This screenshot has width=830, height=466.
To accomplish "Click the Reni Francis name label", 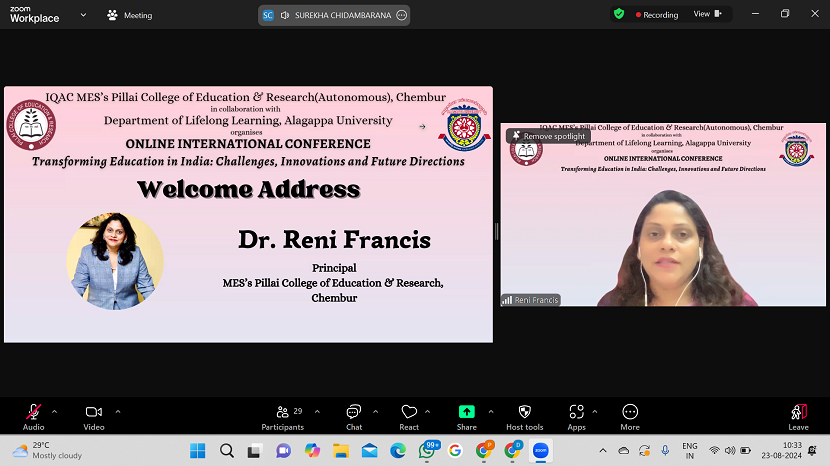I will point(531,300).
